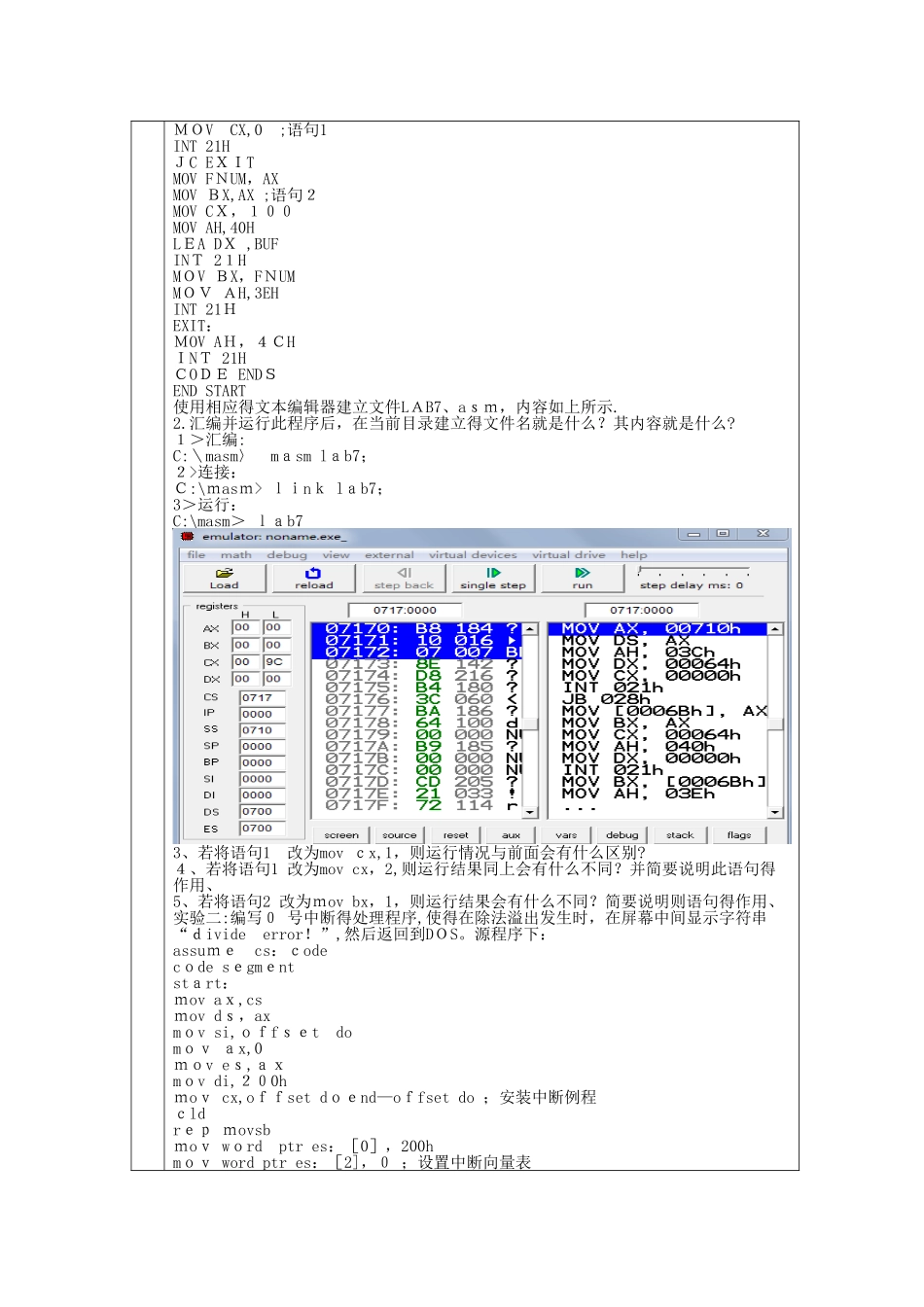Image resolution: width=924 pixels, height=1307 pixels.
Task: Click the memory list scroll up arrow
Action: (530, 629)
